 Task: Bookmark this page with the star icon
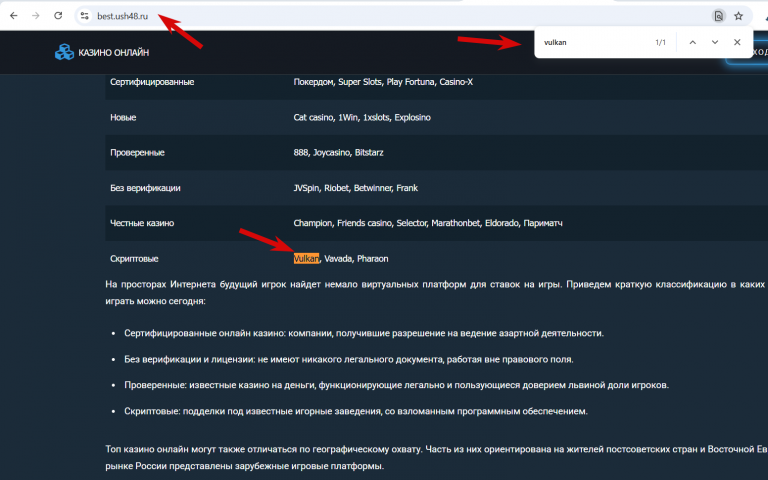[x=739, y=16]
